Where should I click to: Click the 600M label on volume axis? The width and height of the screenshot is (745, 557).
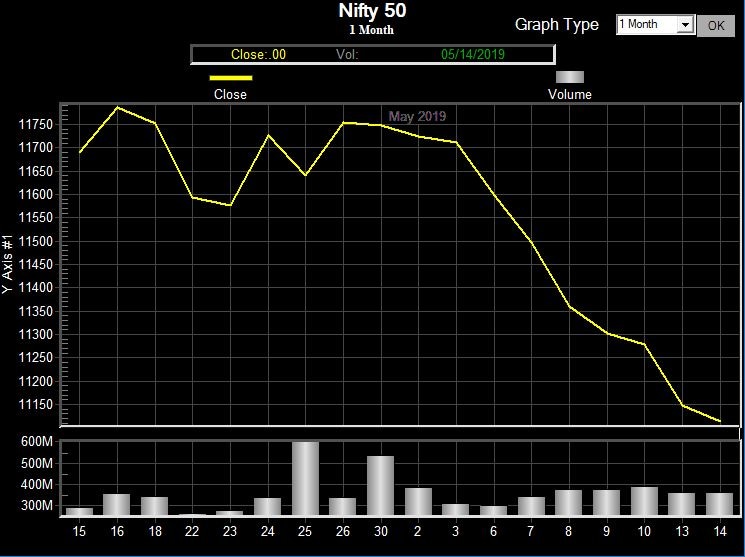coord(37,443)
